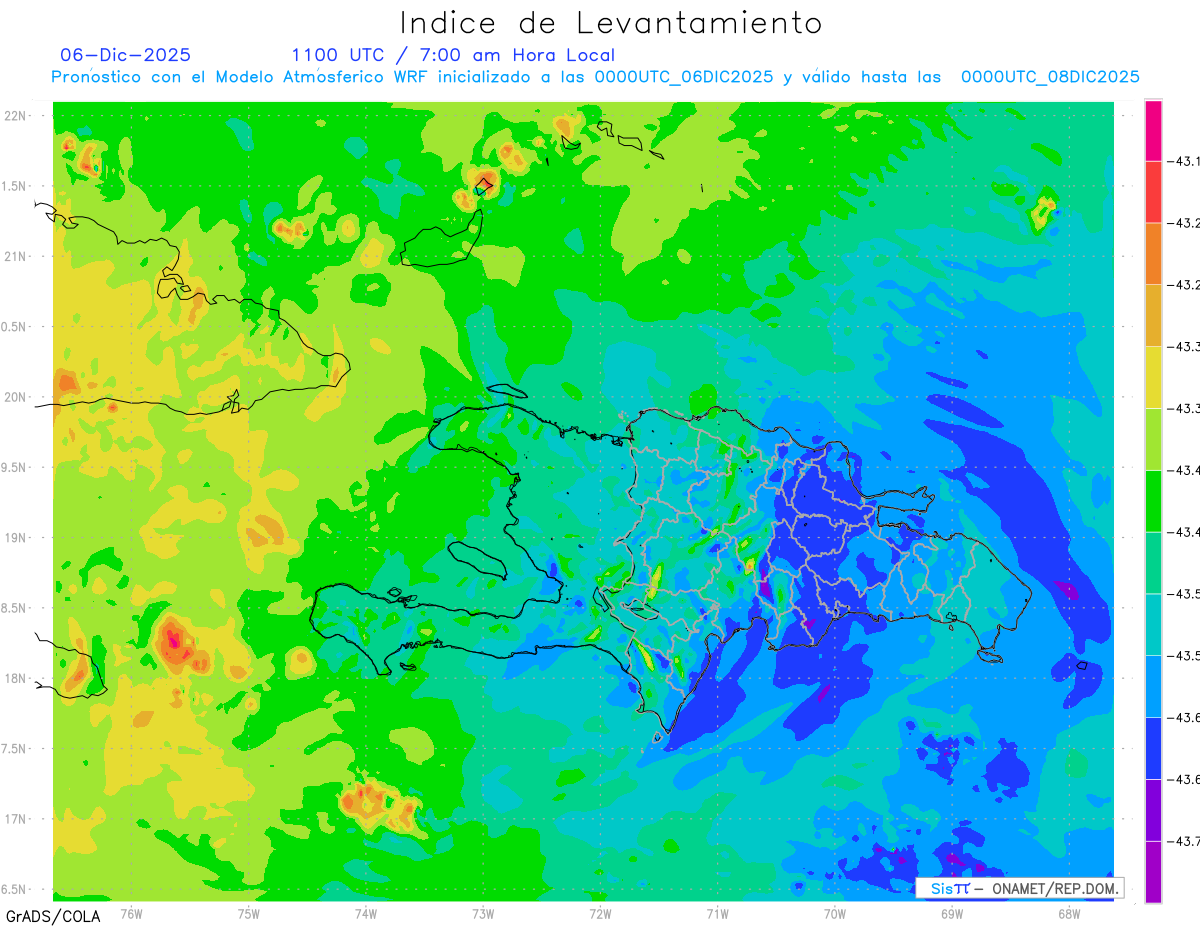This screenshot has width=1200, height=927.
Task: Click the hot pink swatch on the color bar
Action: pyautogui.click(x=1153, y=131)
